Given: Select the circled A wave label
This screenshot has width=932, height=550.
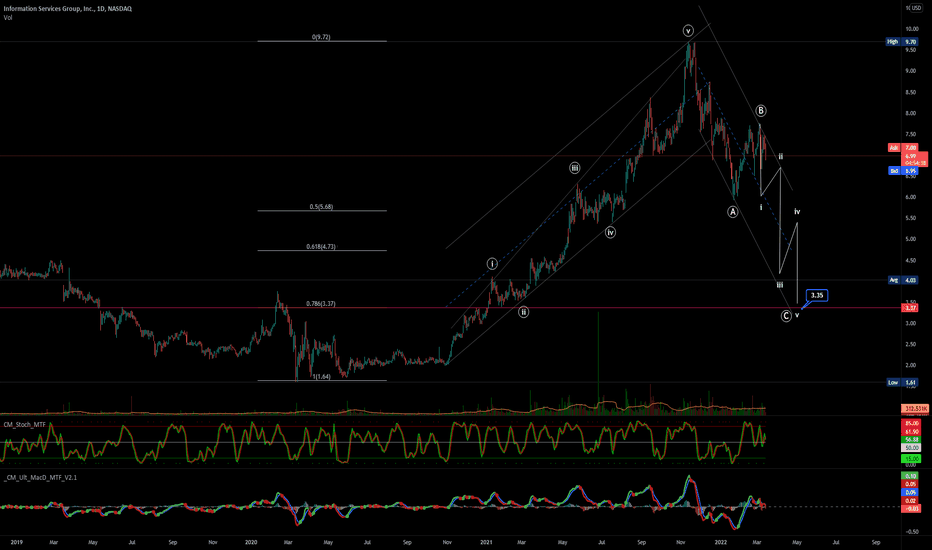Looking at the screenshot, I should pyautogui.click(x=733, y=212).
